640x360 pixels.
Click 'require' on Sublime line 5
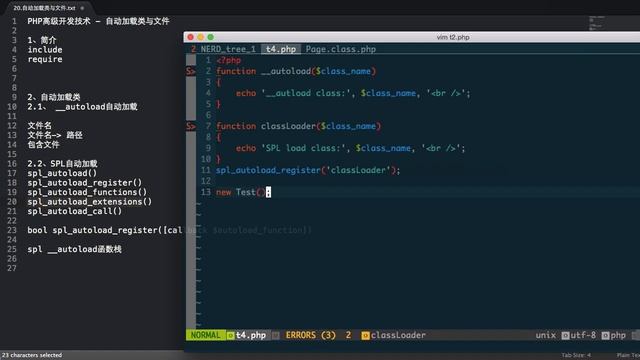point(45,59)
